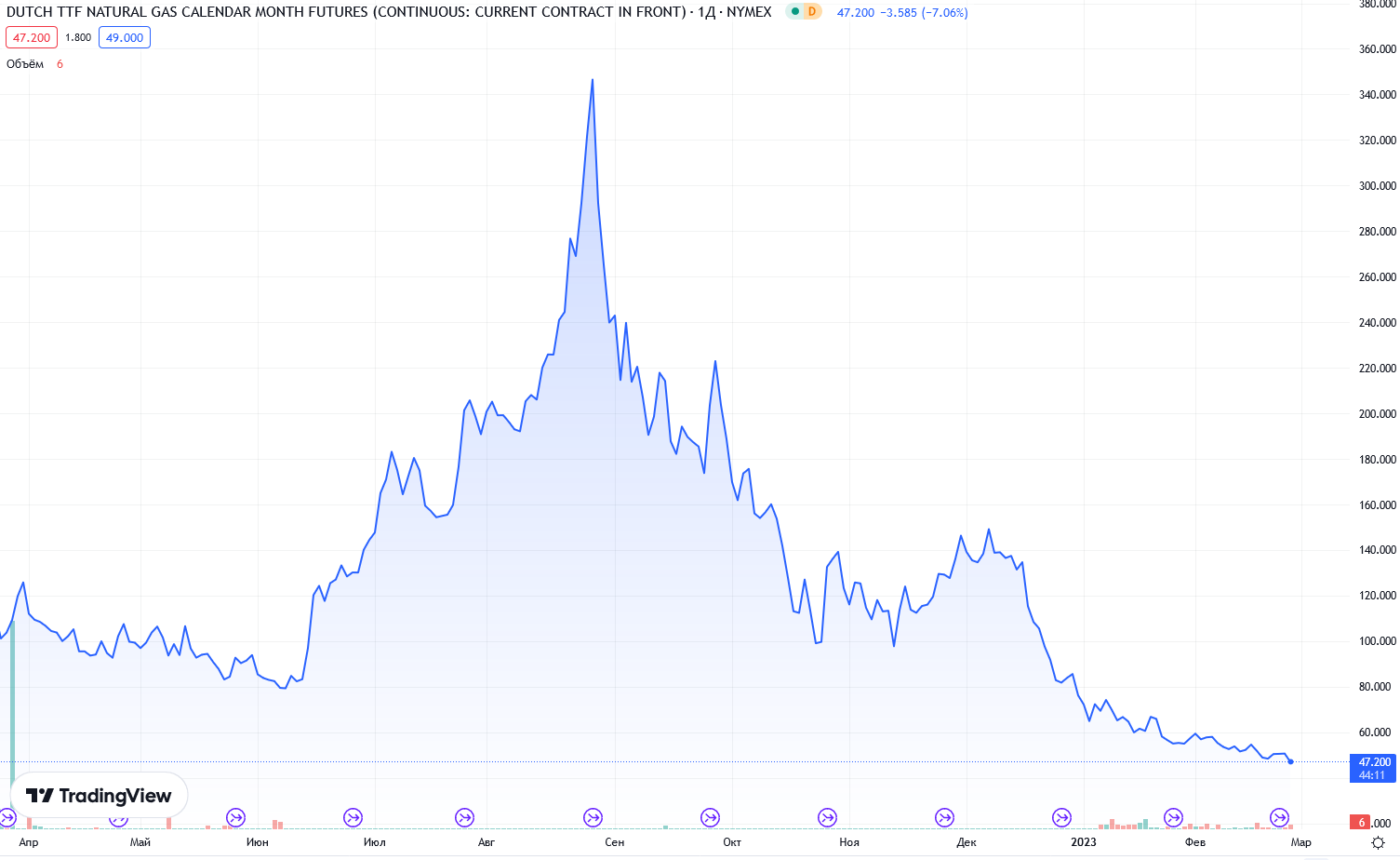Click contract rollover marker left of Сен

[x=593, y=817]
